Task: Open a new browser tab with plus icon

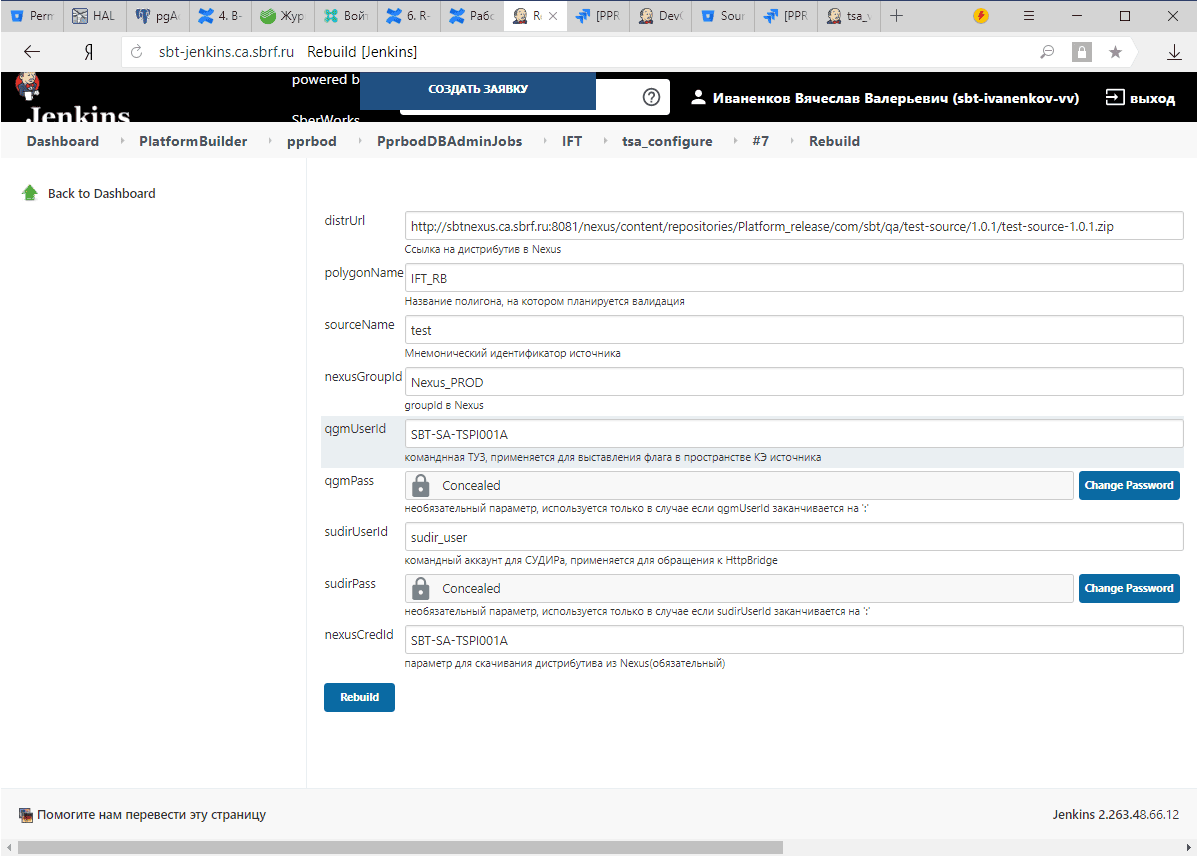Action: coord(897,16)
